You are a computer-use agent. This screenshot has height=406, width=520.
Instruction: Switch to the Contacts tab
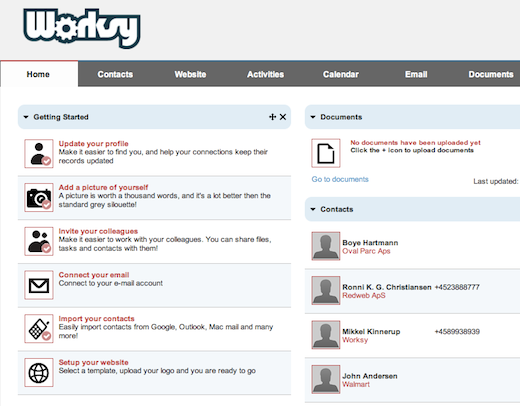click(115, 74)
